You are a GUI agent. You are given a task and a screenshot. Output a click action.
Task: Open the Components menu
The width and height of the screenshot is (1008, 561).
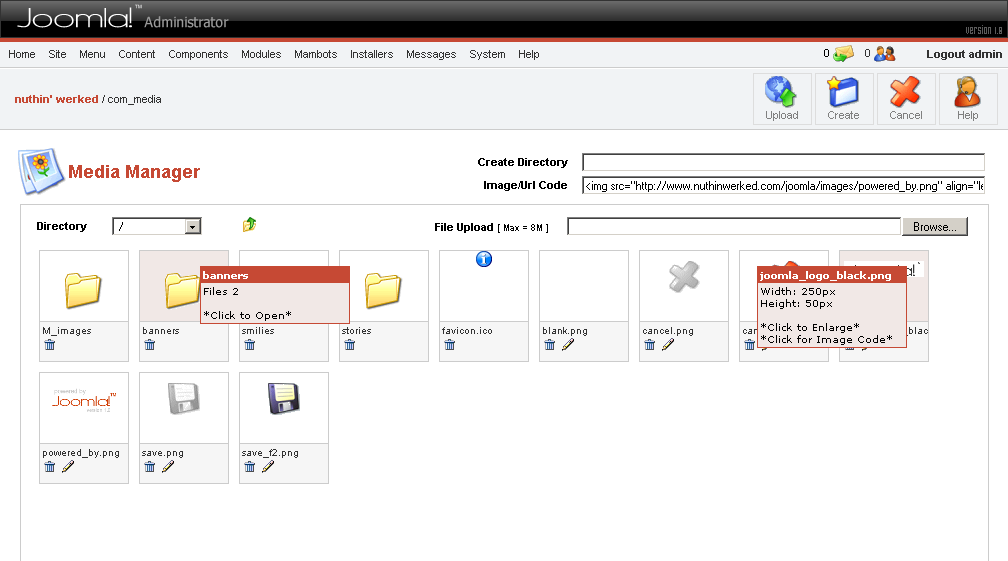tap(198, 54)
